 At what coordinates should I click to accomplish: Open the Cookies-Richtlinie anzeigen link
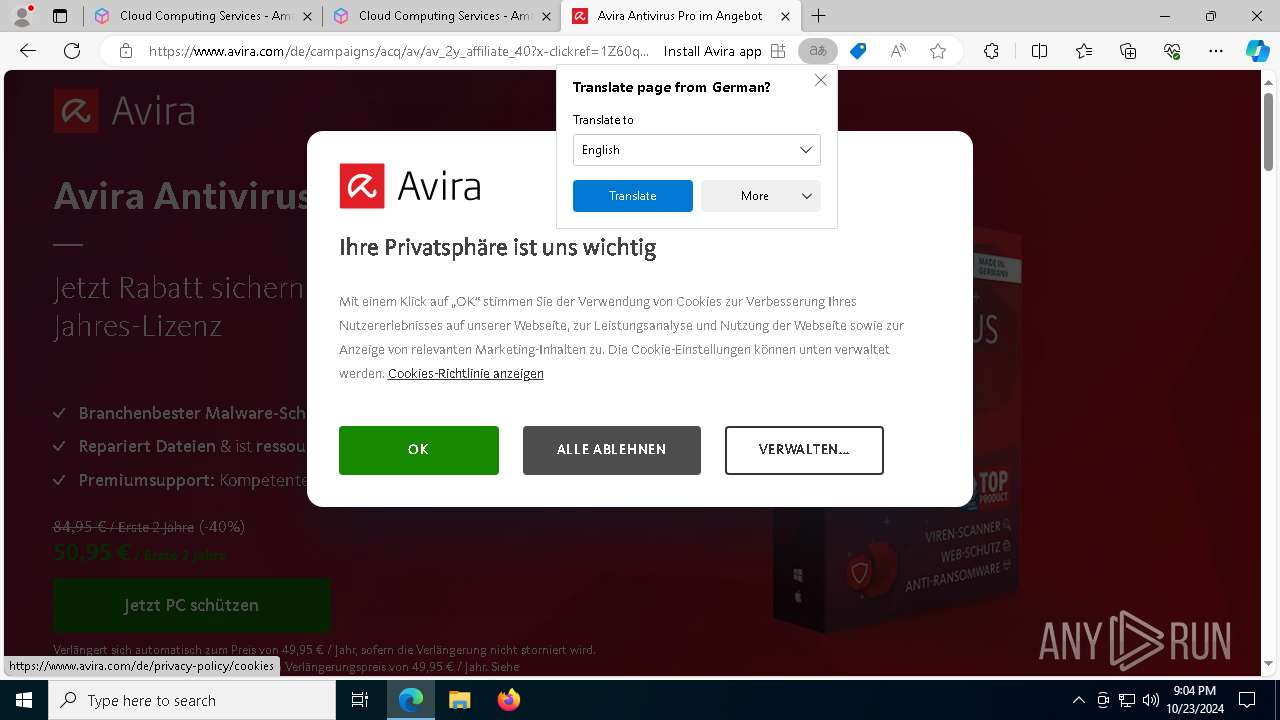466,373
